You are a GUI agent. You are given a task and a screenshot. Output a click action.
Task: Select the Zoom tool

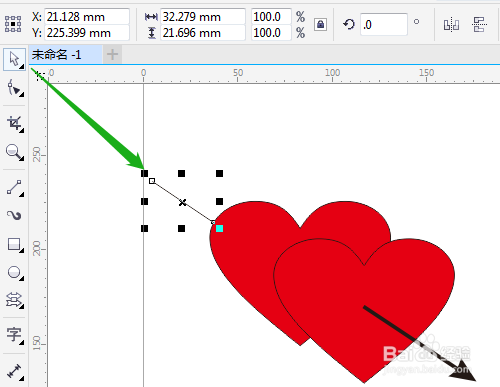pyautogui.click(x=14, y=152)
